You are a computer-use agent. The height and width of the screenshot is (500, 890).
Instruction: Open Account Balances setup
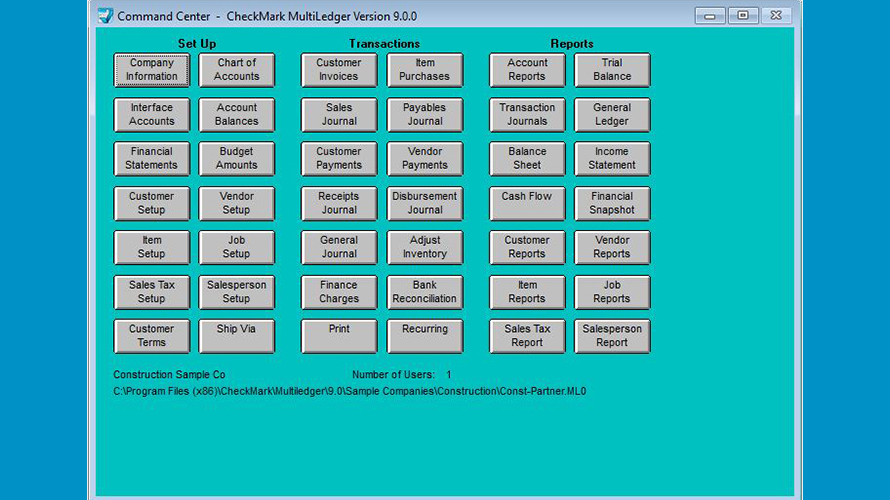237,115
